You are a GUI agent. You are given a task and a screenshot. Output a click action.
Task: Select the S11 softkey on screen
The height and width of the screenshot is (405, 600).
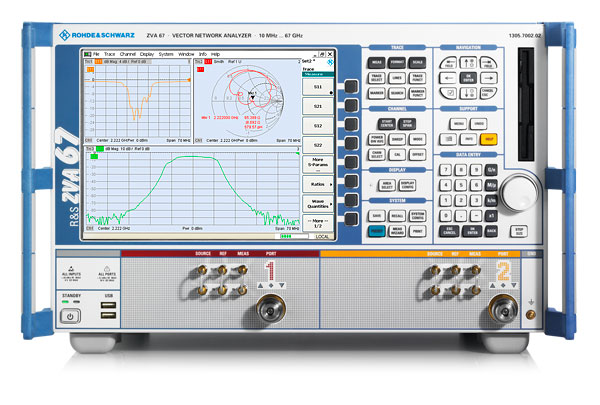click(x=318, y=87)
